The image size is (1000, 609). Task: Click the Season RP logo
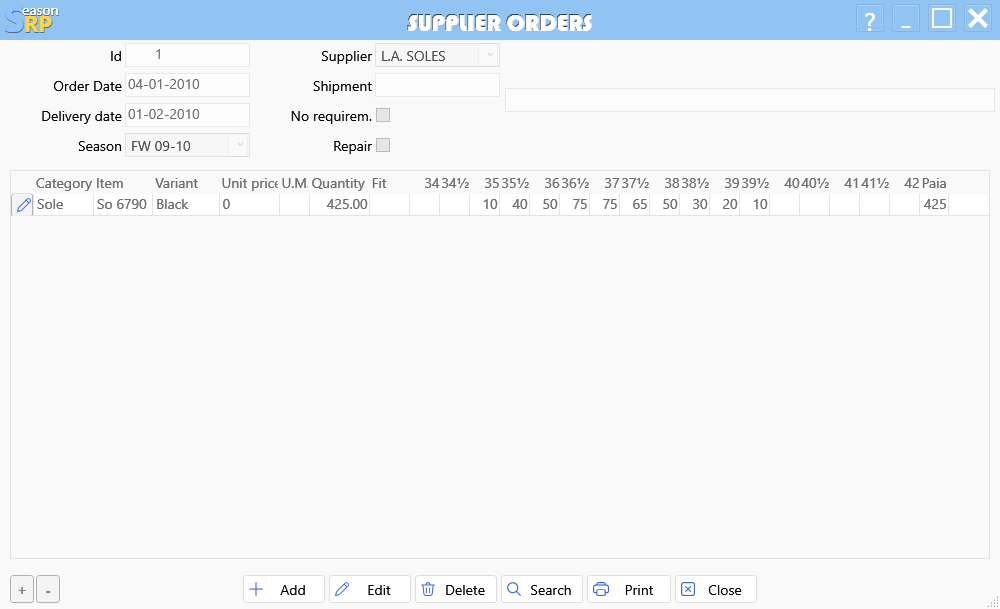point(31,20)
